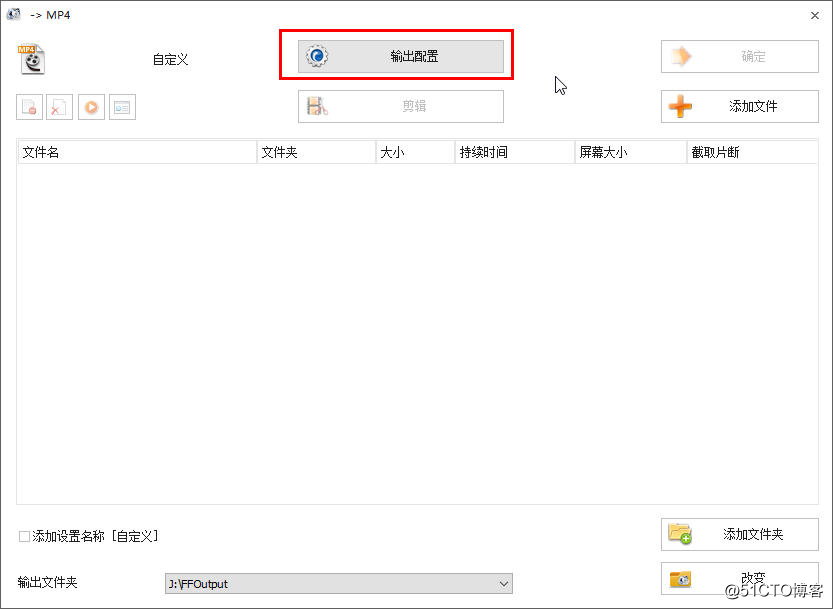Viewport: 833px width, 609px height.
Task: Expand the 输出文件夹 dropdown arrow
Action: (504, 583)
